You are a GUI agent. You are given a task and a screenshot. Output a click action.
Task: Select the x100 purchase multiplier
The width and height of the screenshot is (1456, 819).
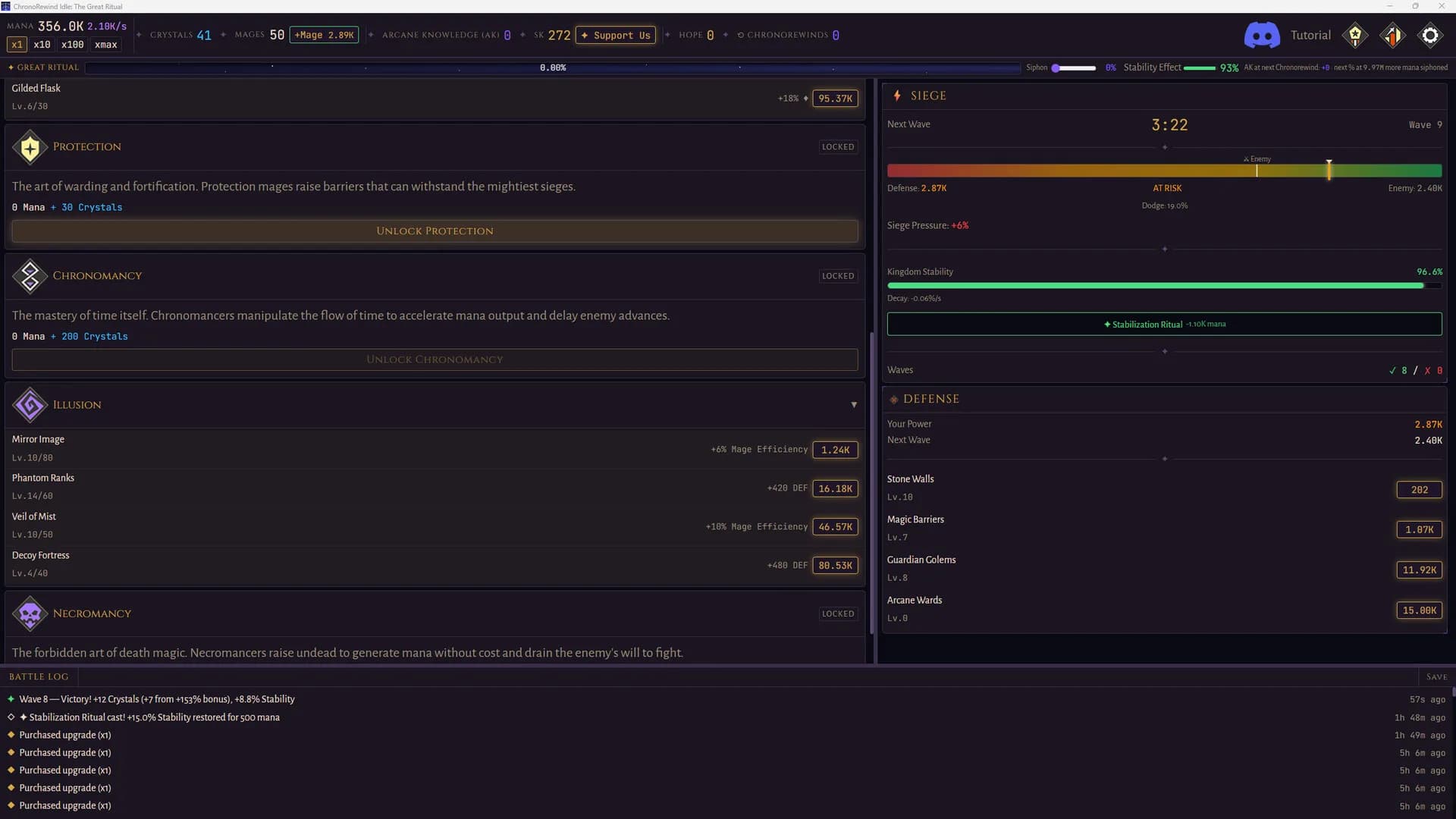coord(73,45)
